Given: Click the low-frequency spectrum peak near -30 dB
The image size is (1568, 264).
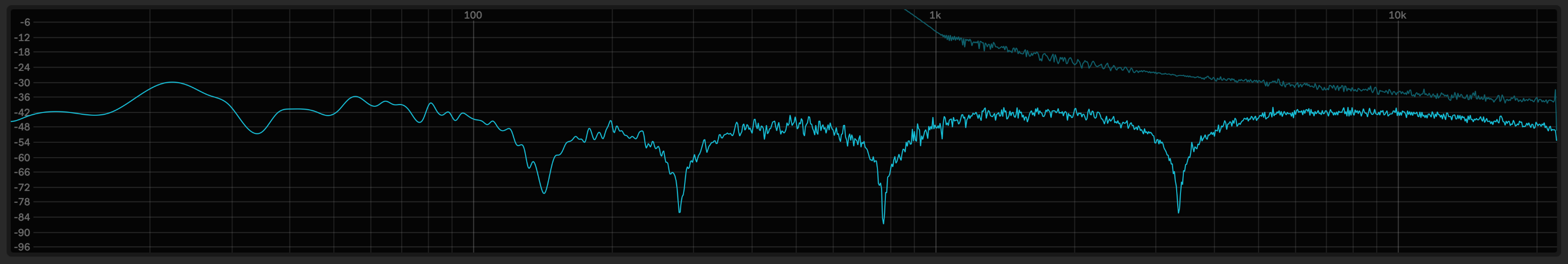Looking at the screenshot, I should tap(172, 82).
